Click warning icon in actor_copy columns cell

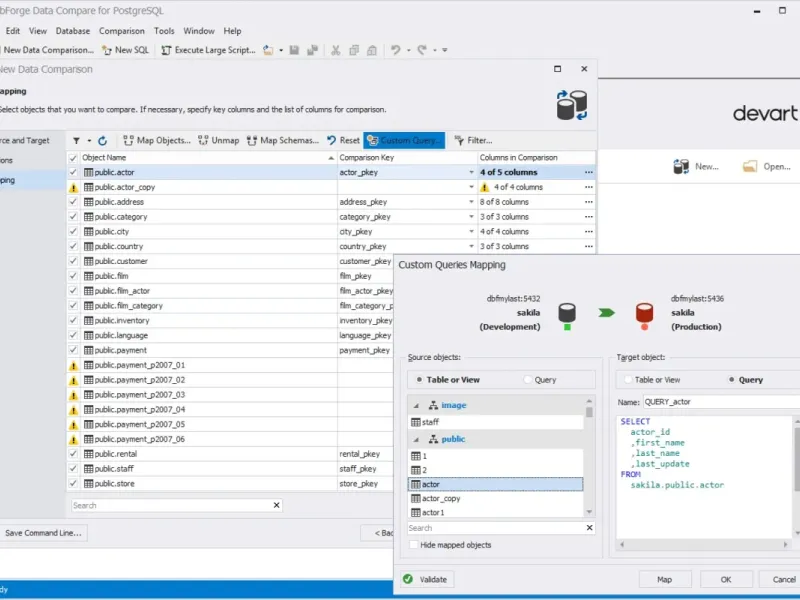point(485,187)
